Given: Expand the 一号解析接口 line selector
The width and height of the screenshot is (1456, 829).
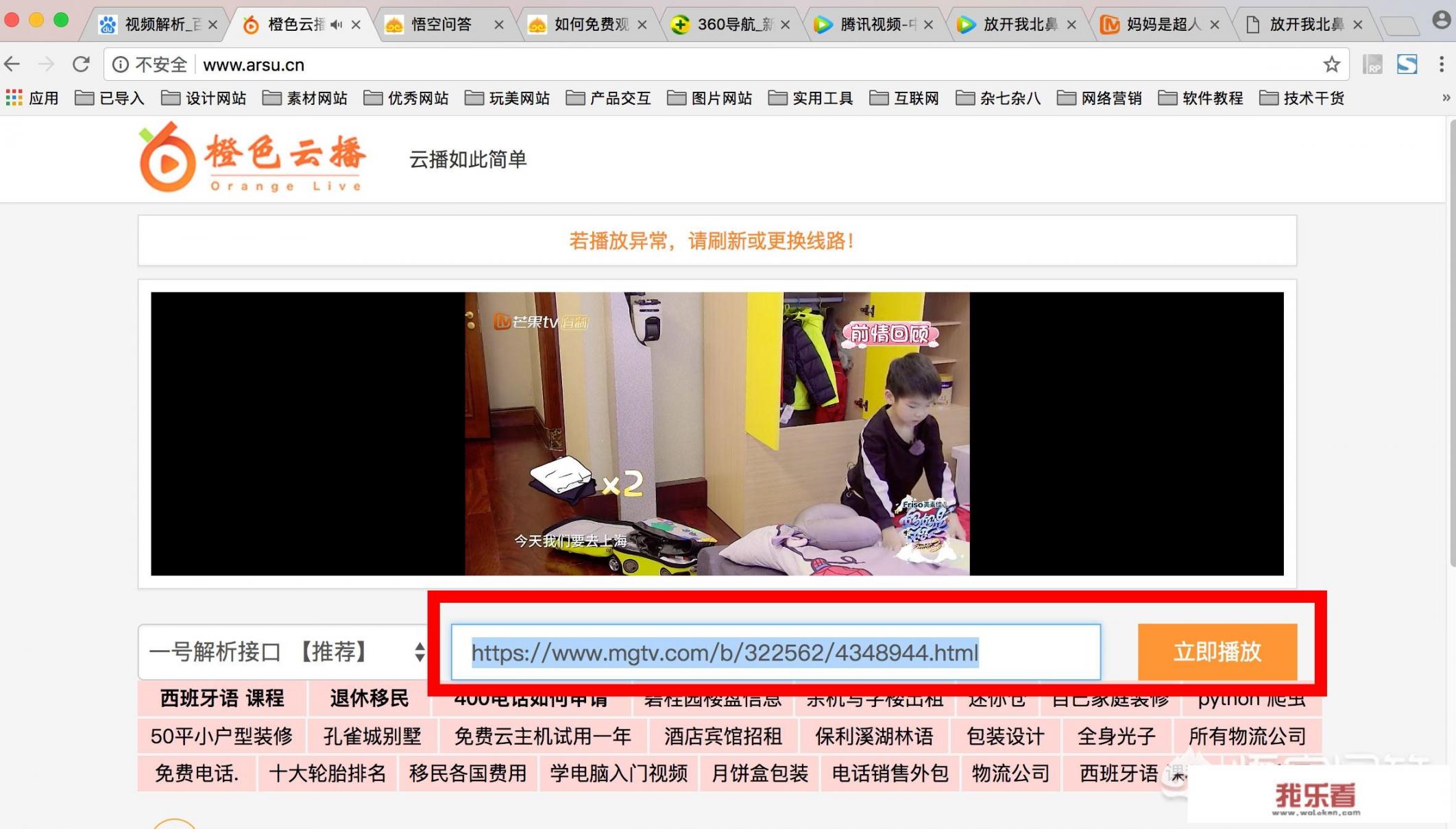Looking at the screenshot, I should [284, 652].
